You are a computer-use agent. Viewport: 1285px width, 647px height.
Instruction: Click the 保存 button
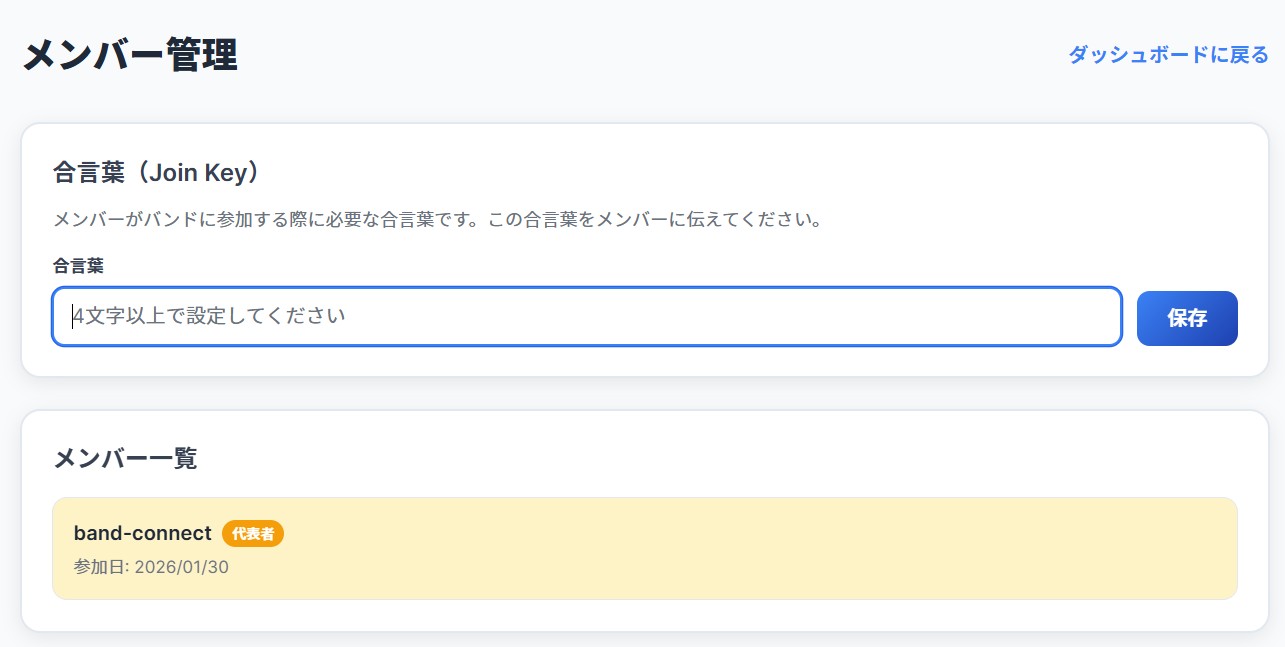click(x=1186, y=317)
